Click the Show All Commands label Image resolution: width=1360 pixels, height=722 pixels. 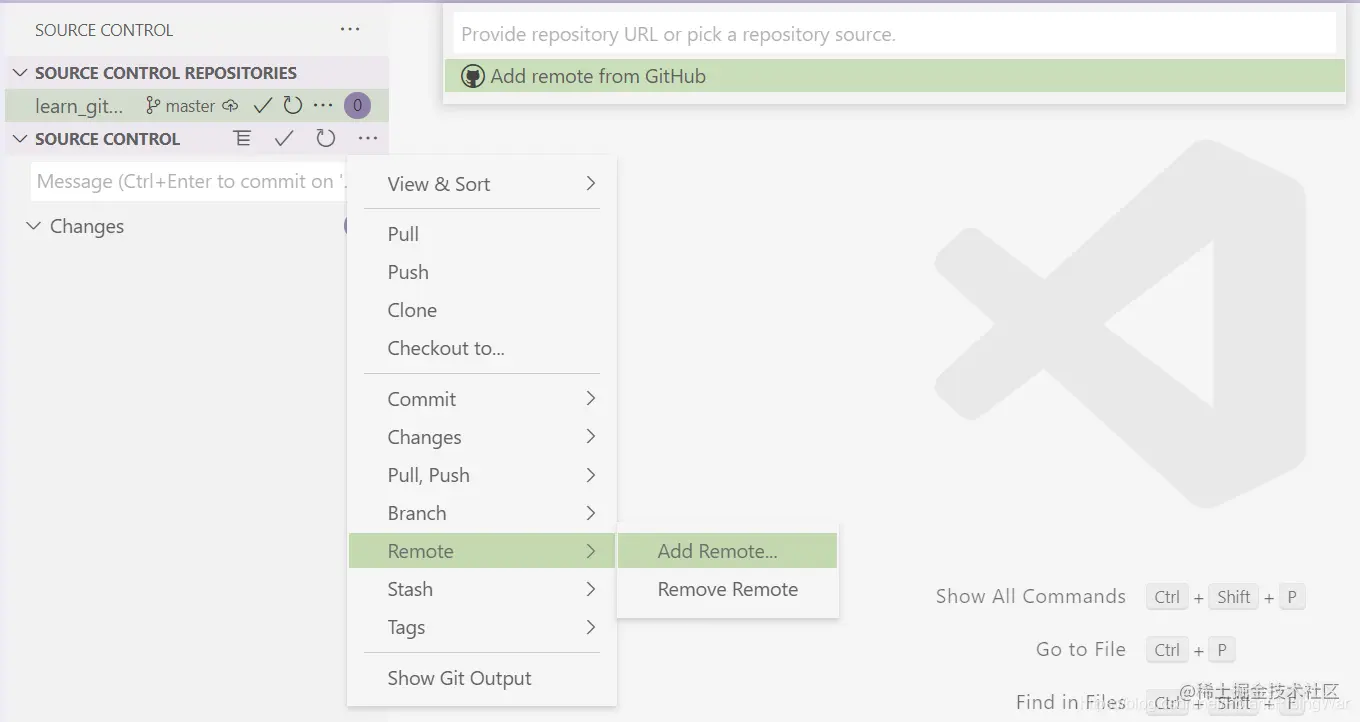click(1030, 596)
